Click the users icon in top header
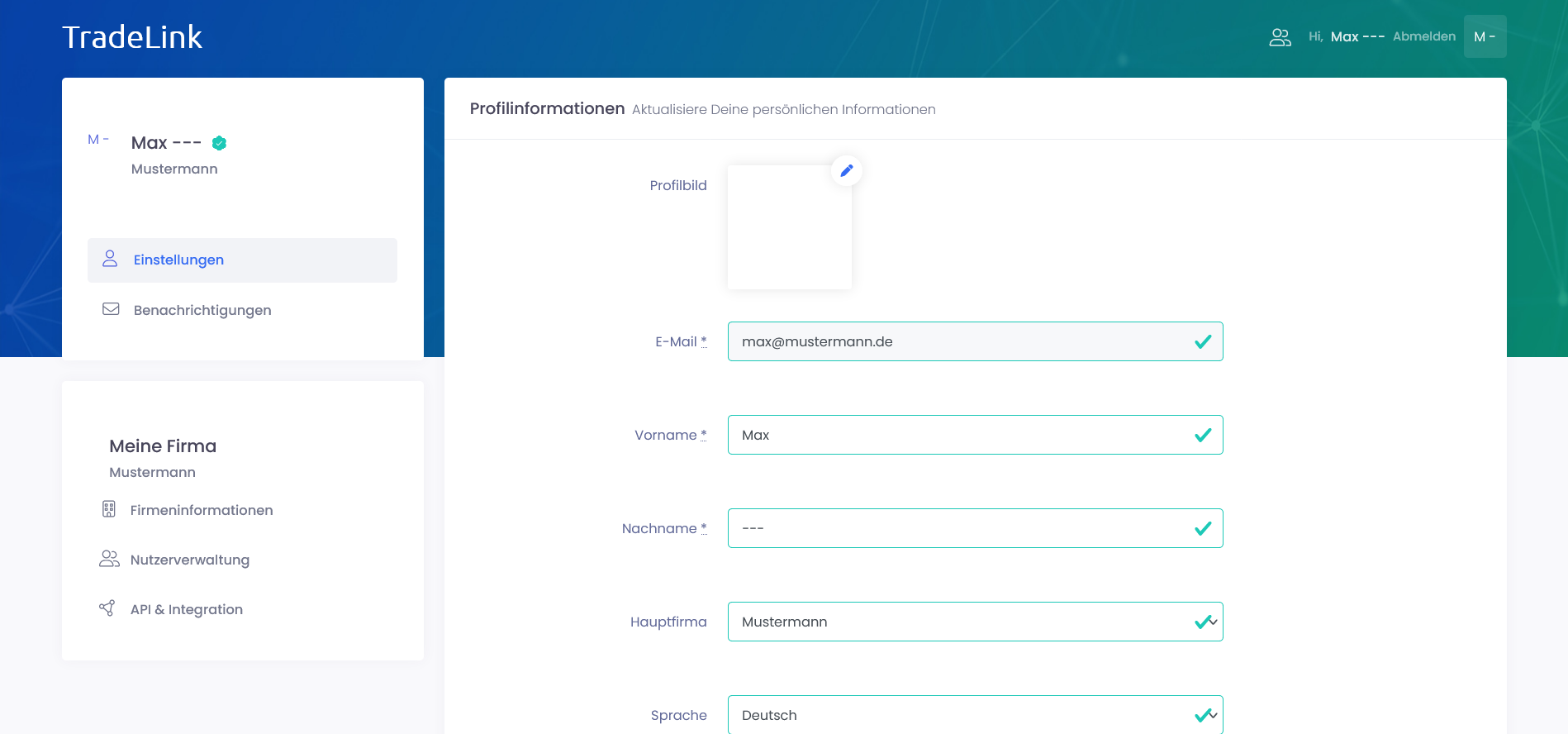This screenshot has width=1568, height=734. tap(1280, 37)
